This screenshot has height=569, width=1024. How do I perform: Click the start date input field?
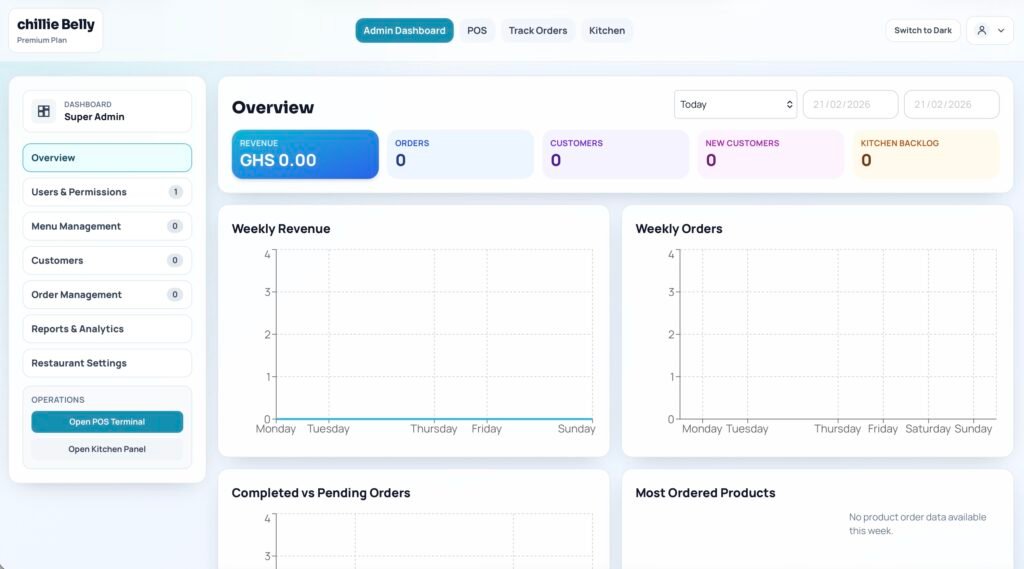(850, 104)
